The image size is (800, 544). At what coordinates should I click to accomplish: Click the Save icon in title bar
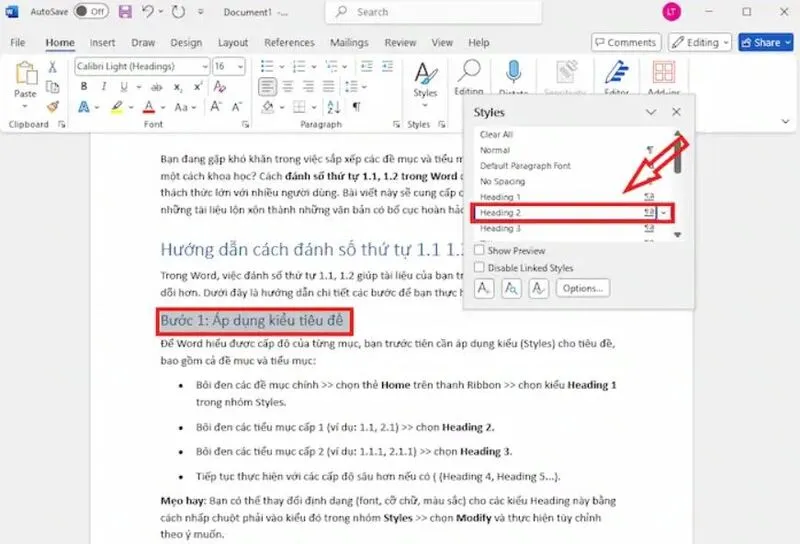tap(125, 12)
